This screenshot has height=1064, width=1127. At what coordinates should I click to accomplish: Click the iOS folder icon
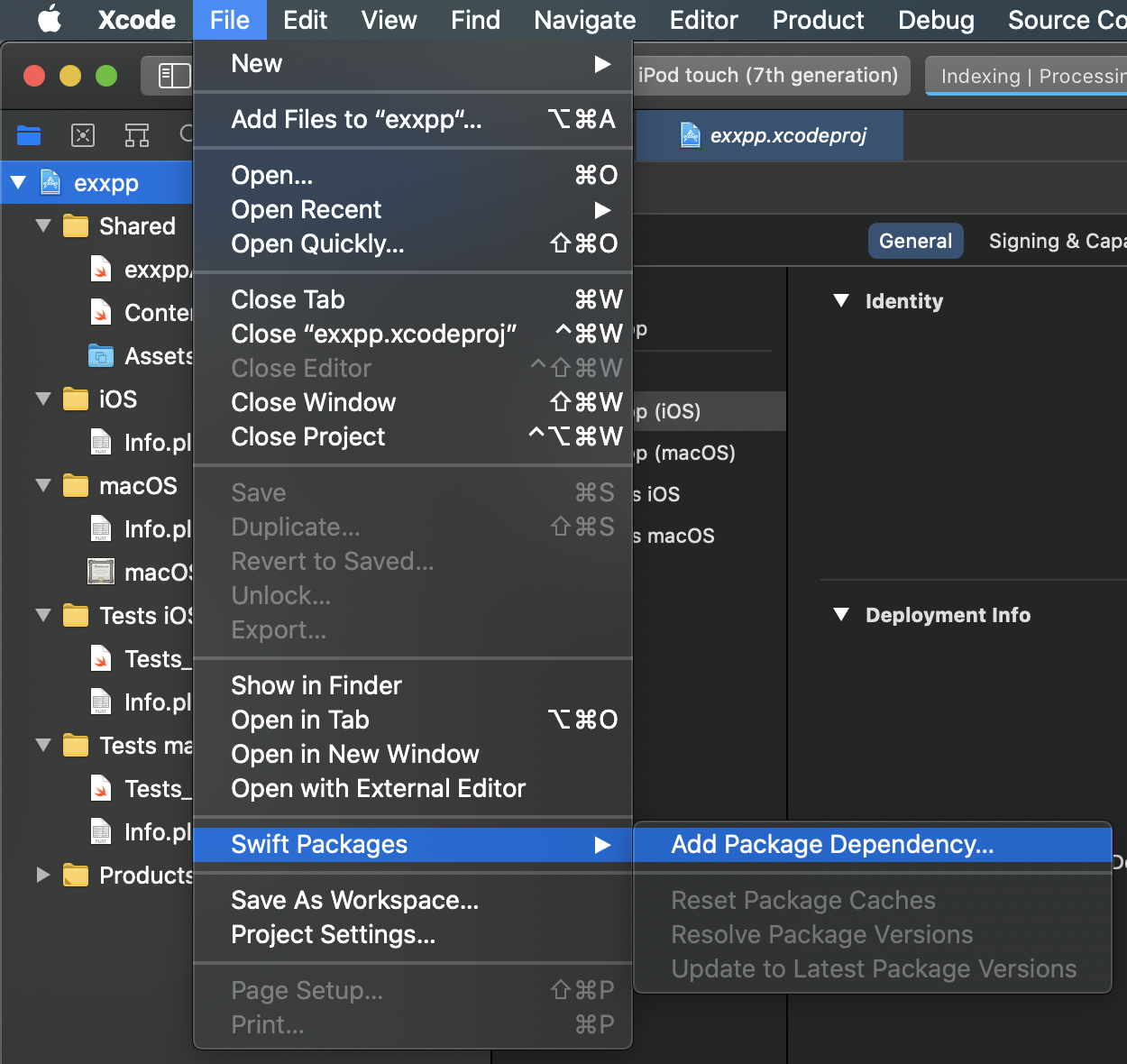coord(76,399)
